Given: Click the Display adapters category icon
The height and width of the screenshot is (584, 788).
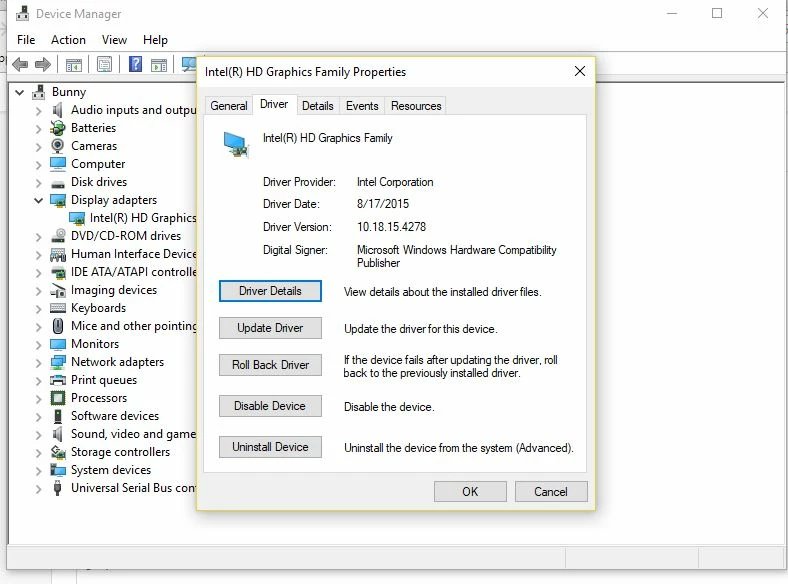Looking at the screenshot, I should coord(58,200).
